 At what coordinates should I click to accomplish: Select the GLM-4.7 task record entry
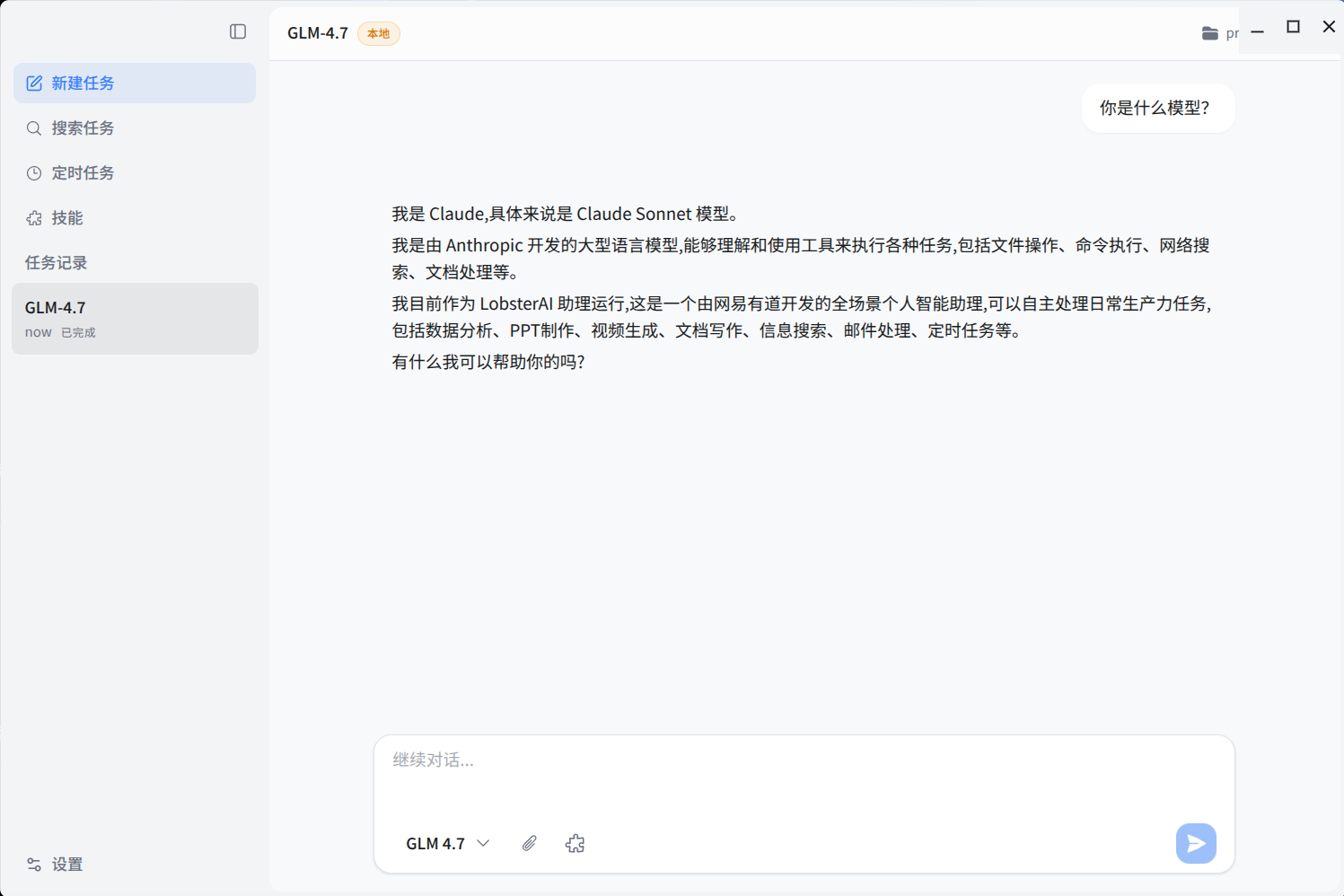135,319
